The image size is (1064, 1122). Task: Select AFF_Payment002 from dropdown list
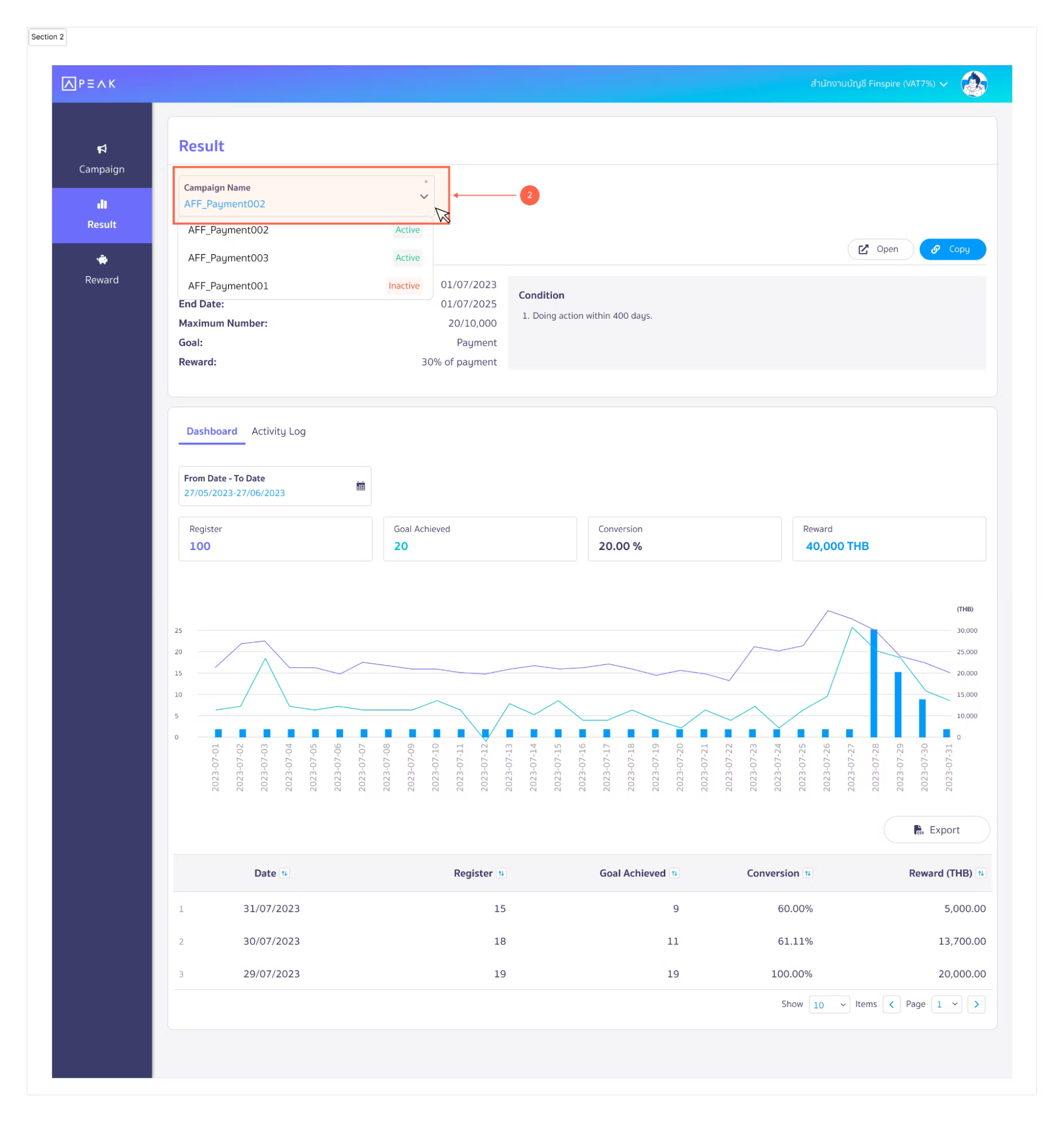[x=305, y=230]
